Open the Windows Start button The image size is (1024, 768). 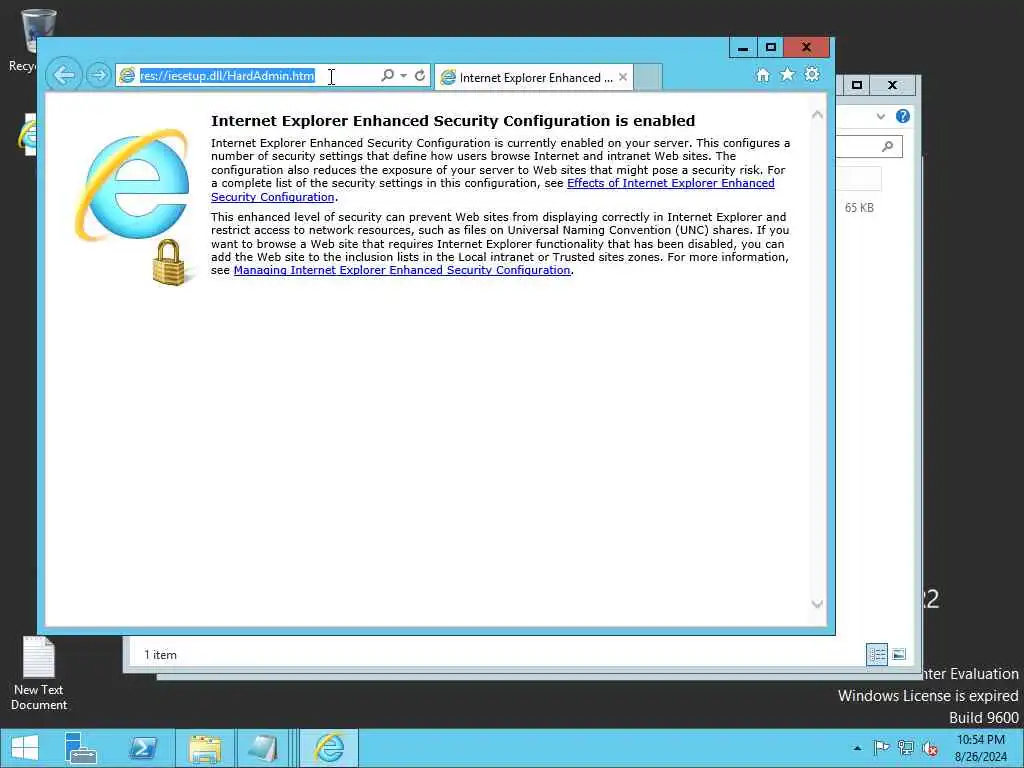[x=24, y=748]
